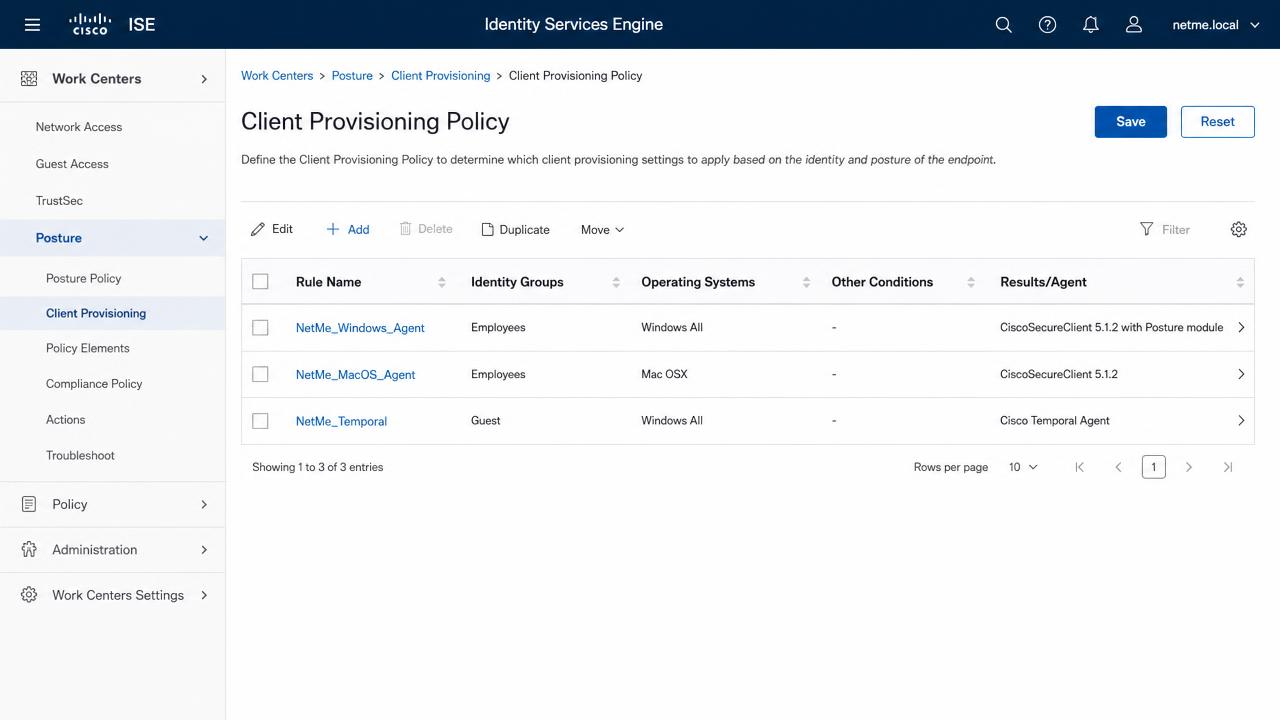Click the Delete trash button
Screen dimensions: 1280x720
[426, 229]
